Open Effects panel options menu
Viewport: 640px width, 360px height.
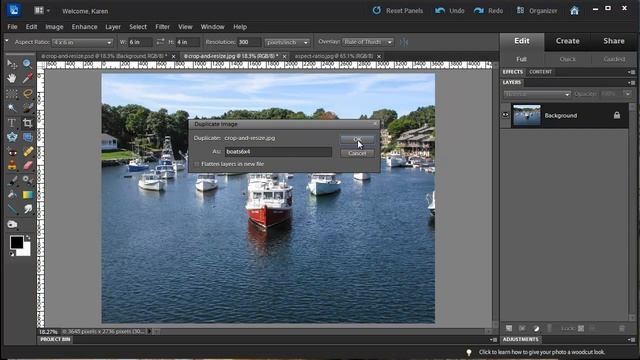point(631,72)
